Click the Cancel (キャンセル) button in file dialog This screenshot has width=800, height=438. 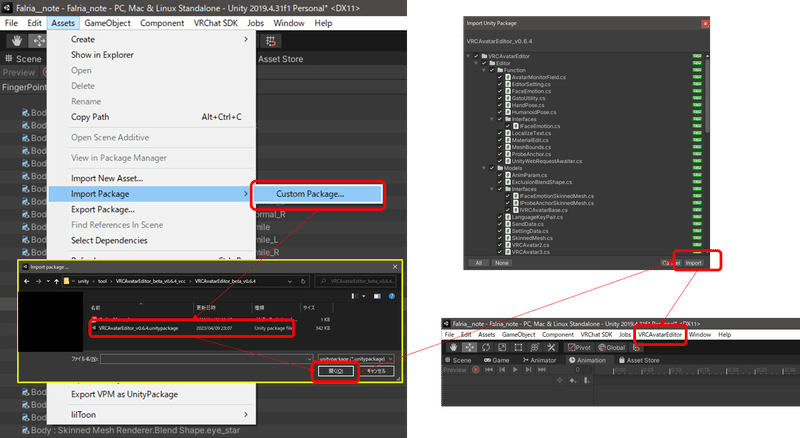pyautogui.click(x=376, y=371)
